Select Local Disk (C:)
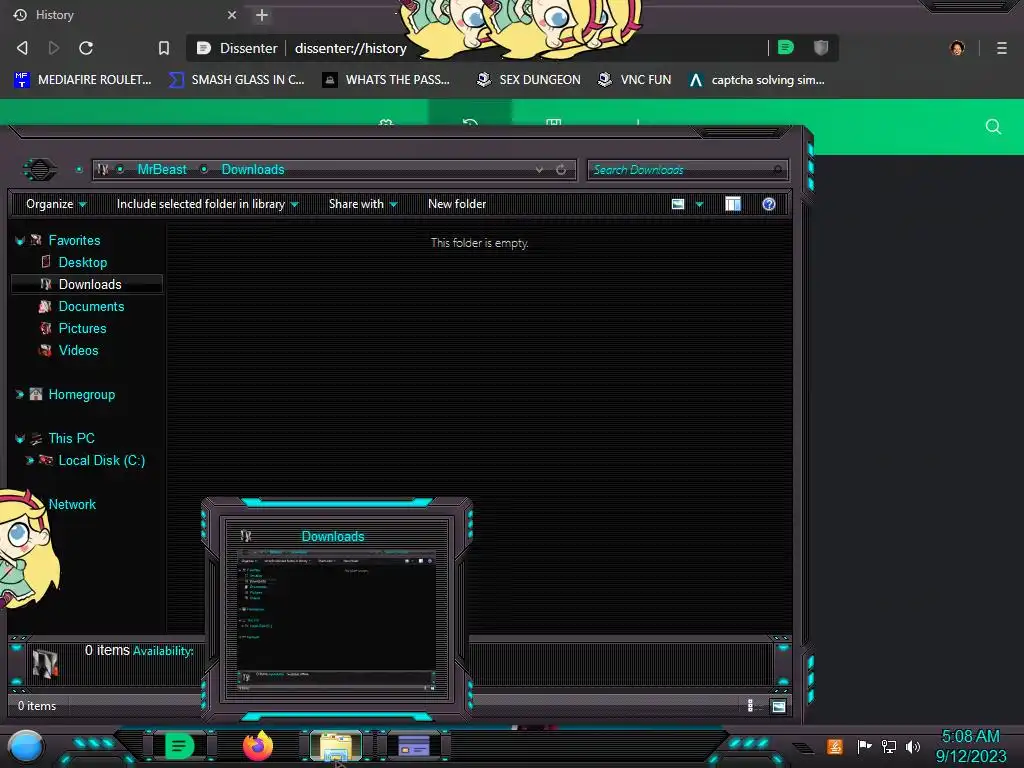This screenshot has width=1024, height=768. pyautogui.click(x=101, y=460)
